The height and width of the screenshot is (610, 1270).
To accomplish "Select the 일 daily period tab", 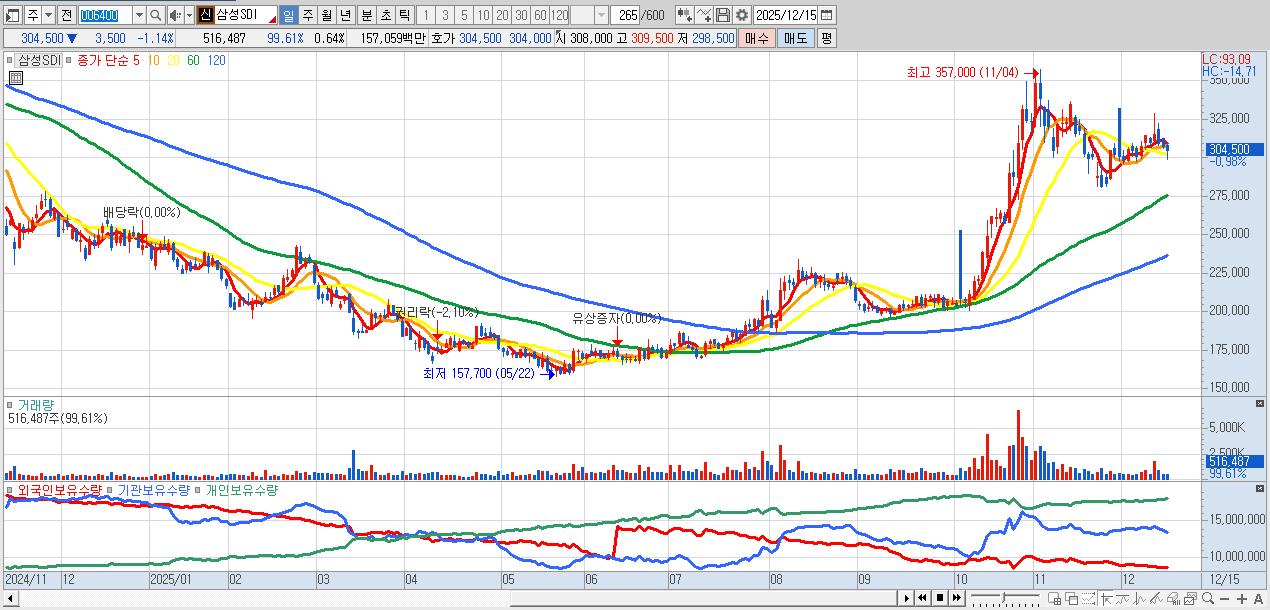I will tap(288, 15).
